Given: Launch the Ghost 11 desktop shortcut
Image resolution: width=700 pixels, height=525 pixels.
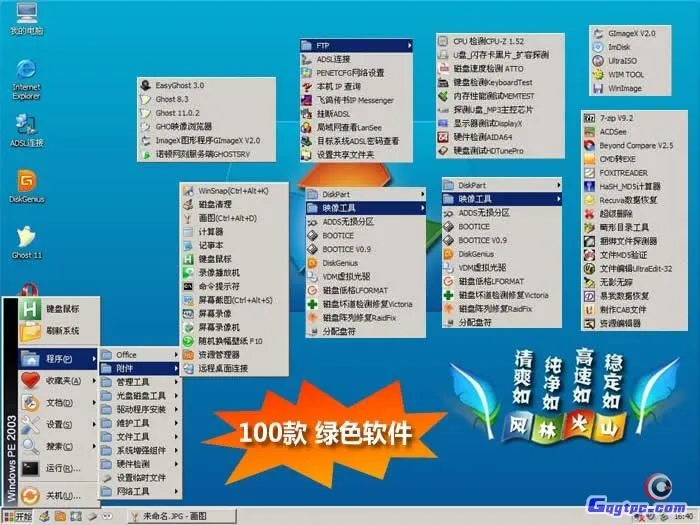Looking at the screenshot, I should (x=26, y=242).
